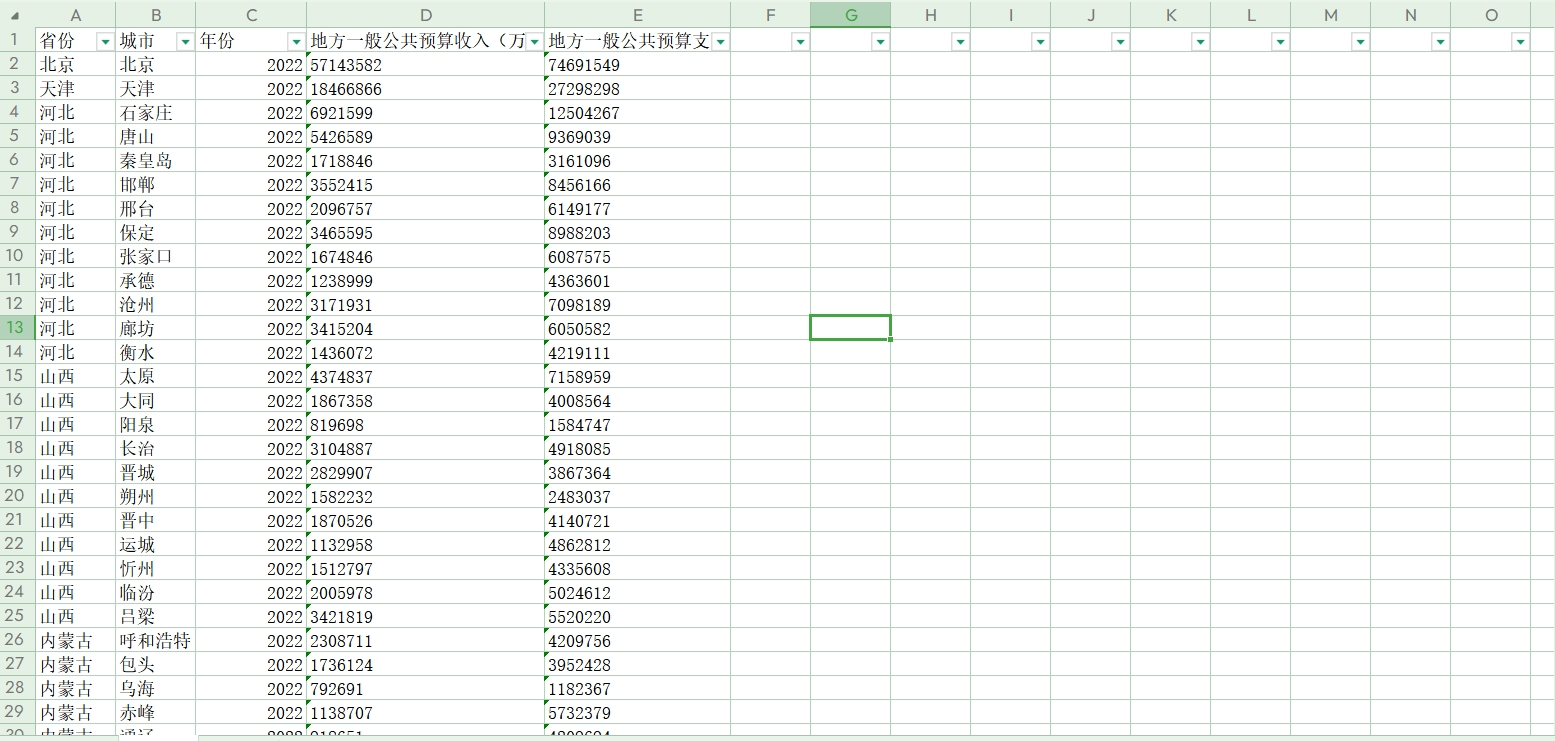Open the filter dropdown in column L

(x=1280, y=41)
